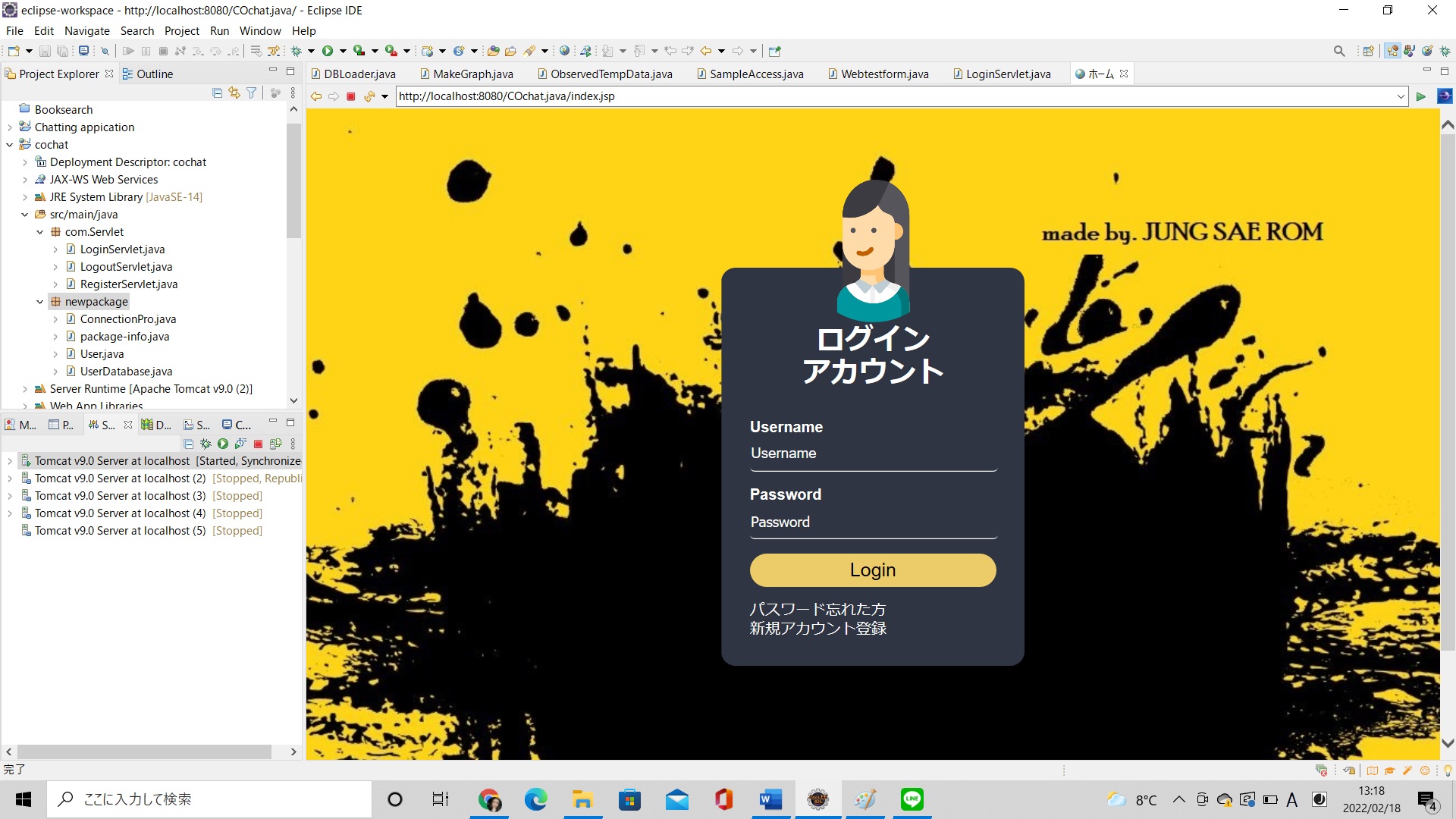Screen dimensions: 1456x819
Task: Open the 新規アカウント登録 registration link
Action: coord(817,627)
